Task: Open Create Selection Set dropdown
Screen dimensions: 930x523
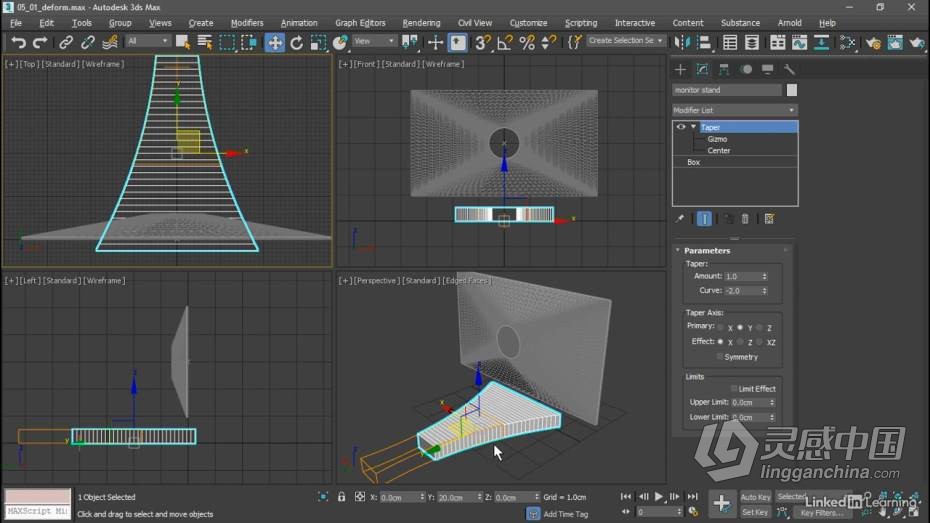Action: pyautogui.click(x=626, y=40)
